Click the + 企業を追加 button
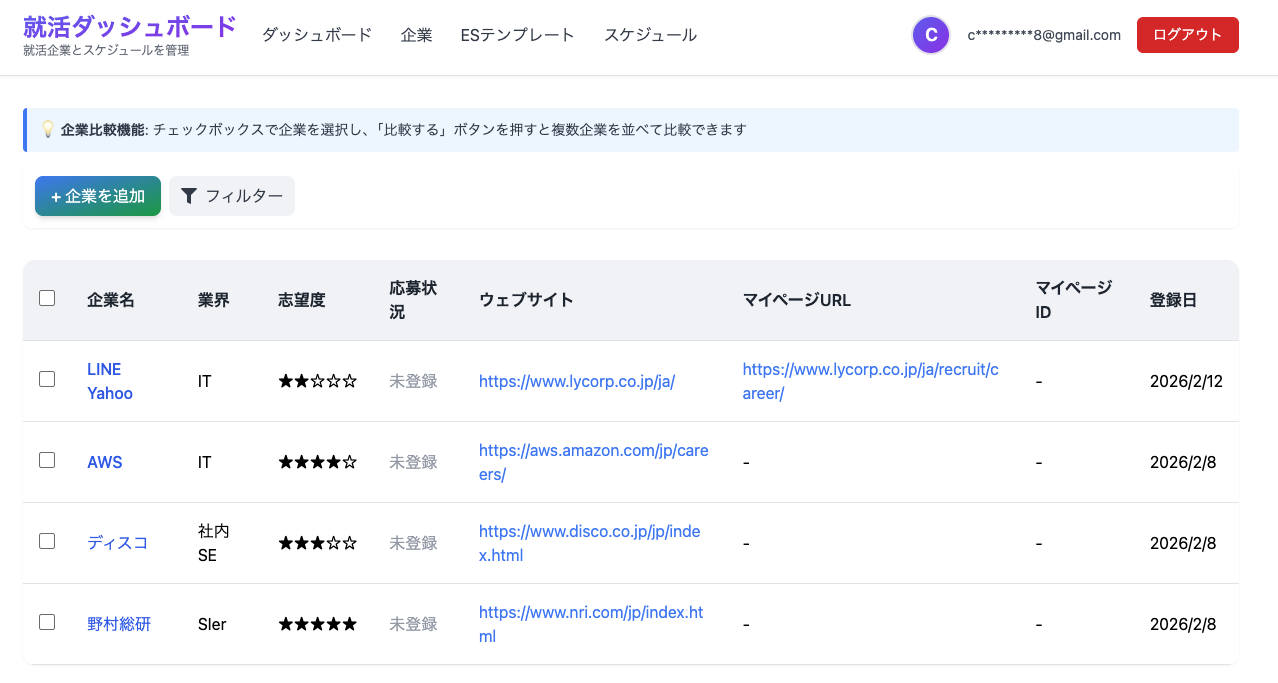 pyautogui.click(x=98, y=196)
